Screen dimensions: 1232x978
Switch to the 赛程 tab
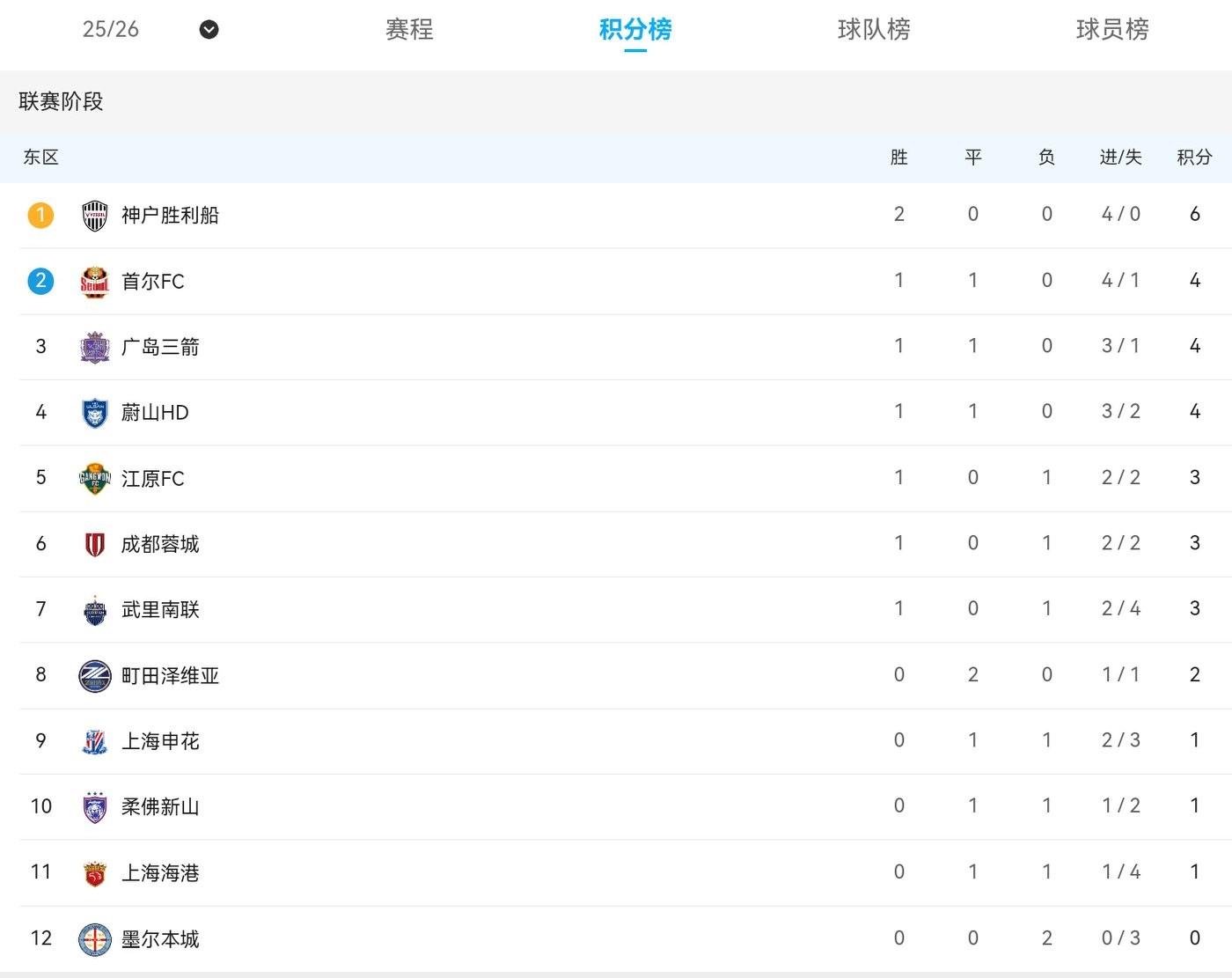point(409,30)
